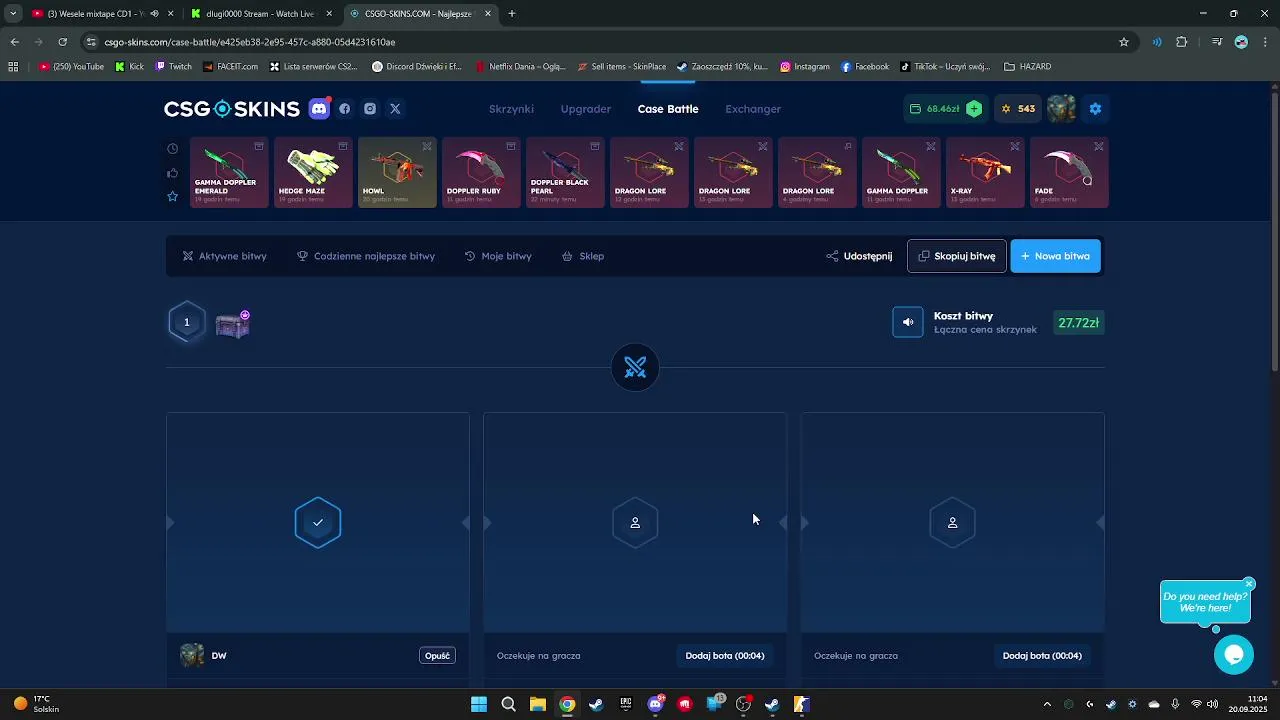Close the 'Do you need help?' popup
Image resolution: width=1280 pixels, height=720 pixels.
pos(1249,583)
